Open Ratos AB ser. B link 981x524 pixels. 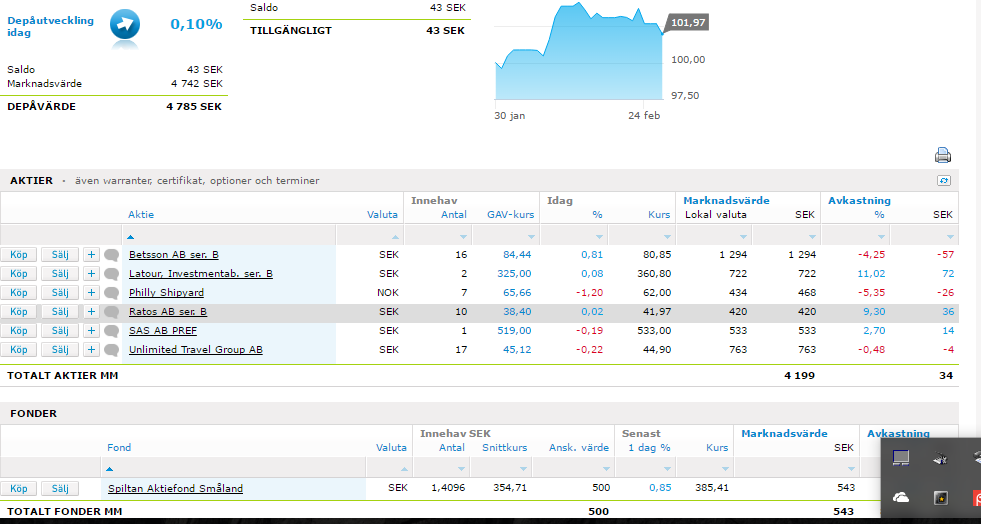pyautogui.click(x=168, y=311)
